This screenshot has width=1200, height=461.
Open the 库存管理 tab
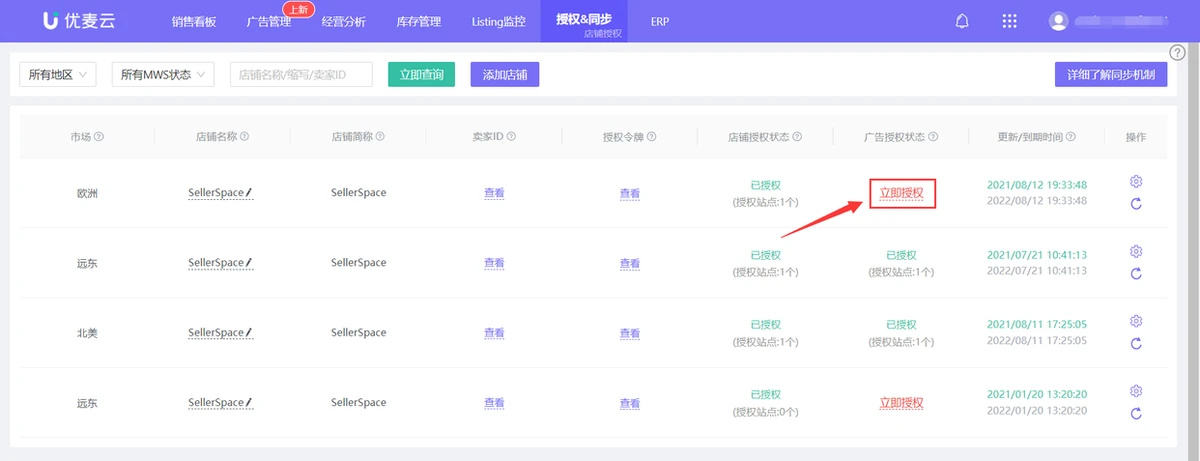point(419,21)
